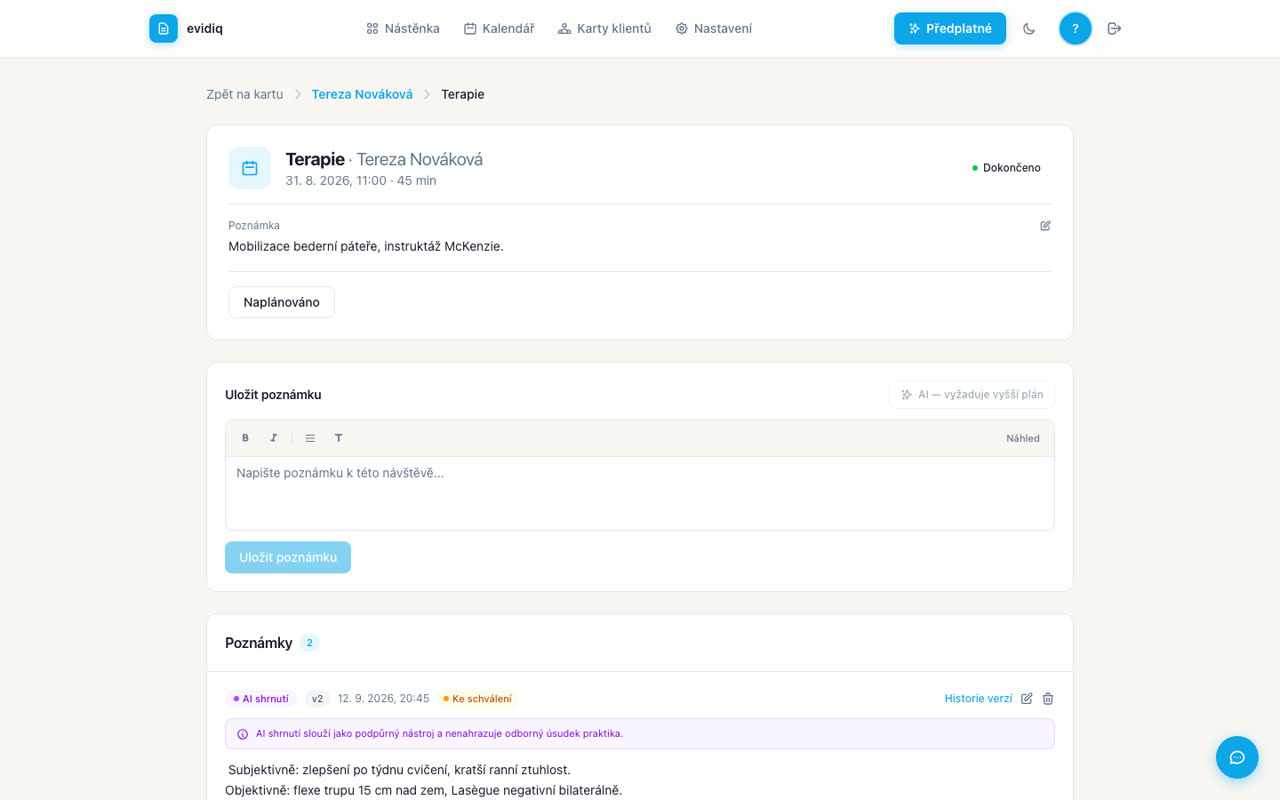
Task: Click the calendar icon beside Terapie title
Action: (250, 168)
